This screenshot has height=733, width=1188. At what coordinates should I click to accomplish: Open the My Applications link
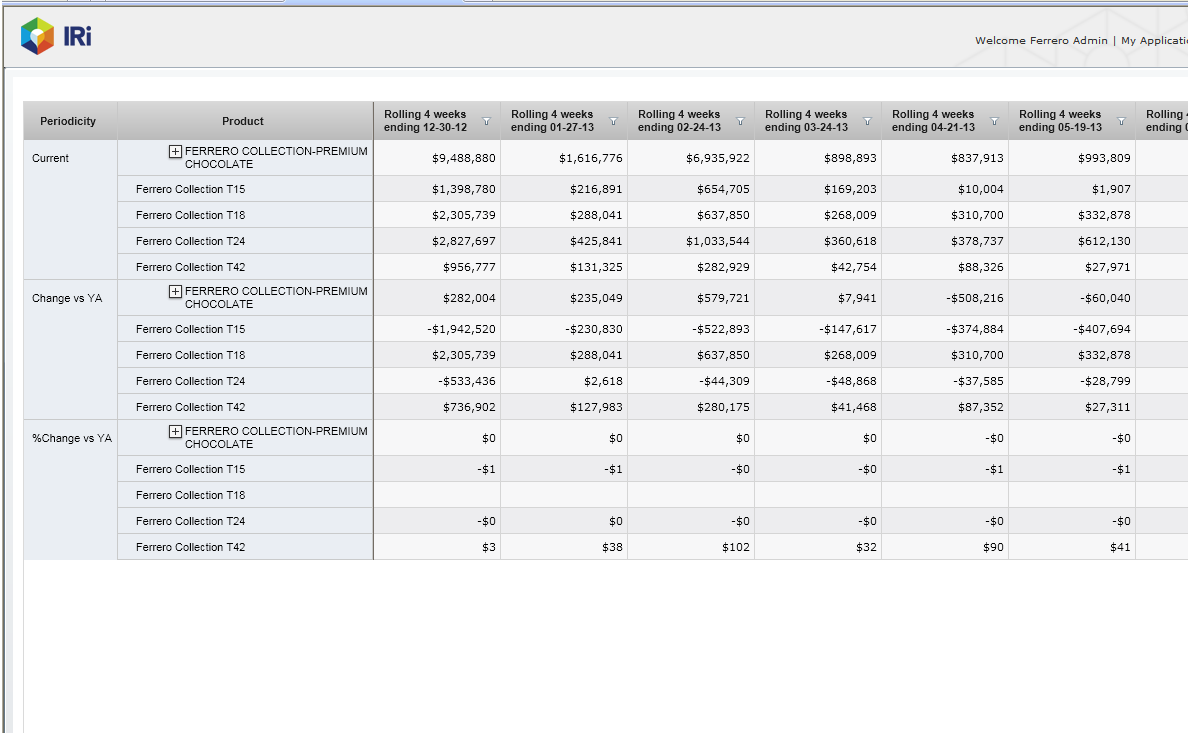pos(1153,41)
